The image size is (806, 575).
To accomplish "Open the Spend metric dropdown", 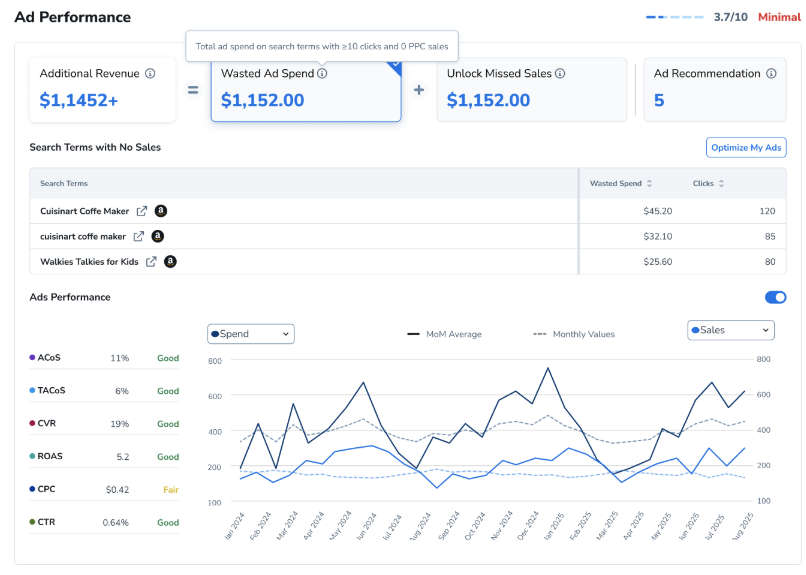I will (x=250, y=333).
